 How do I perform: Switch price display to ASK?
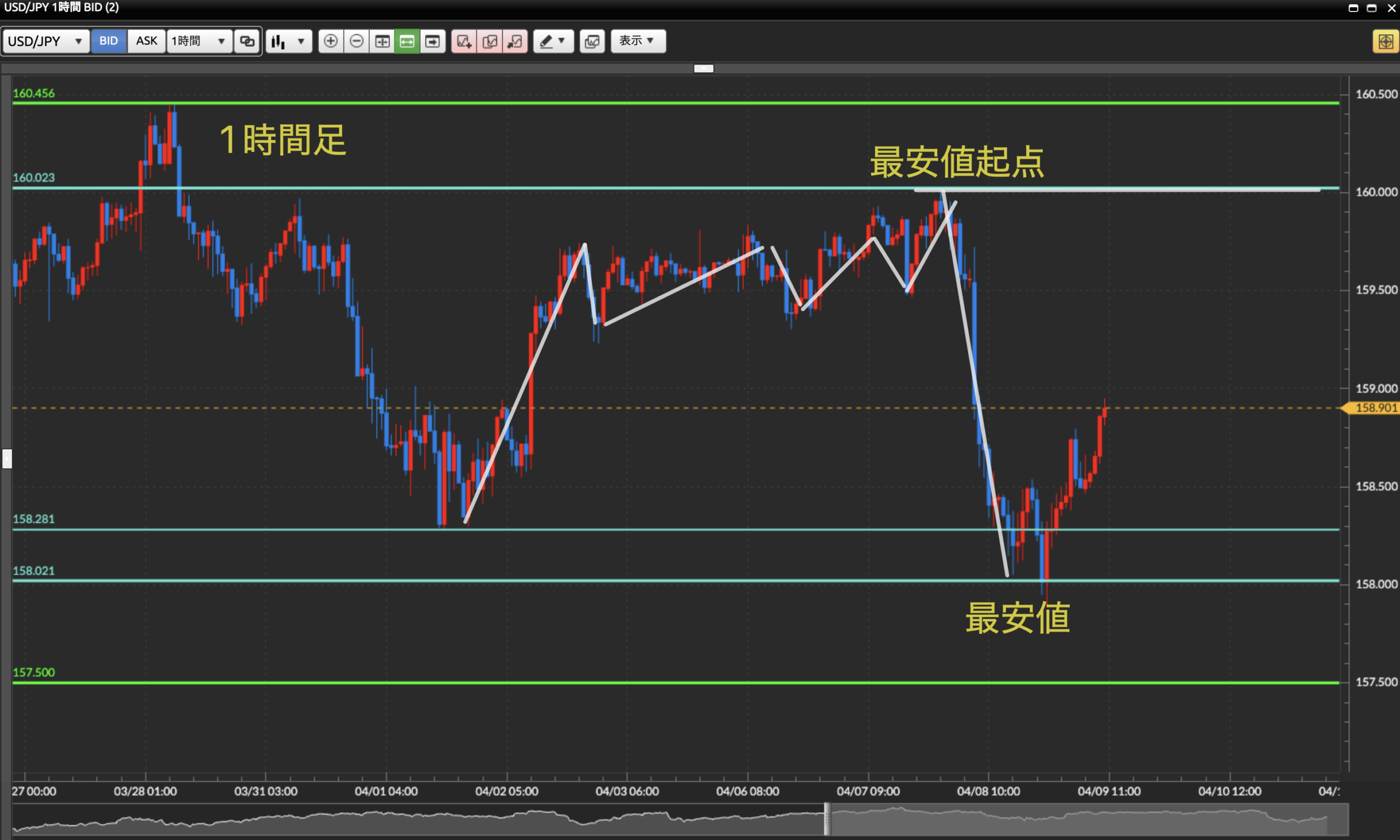[x=147, y=42]
